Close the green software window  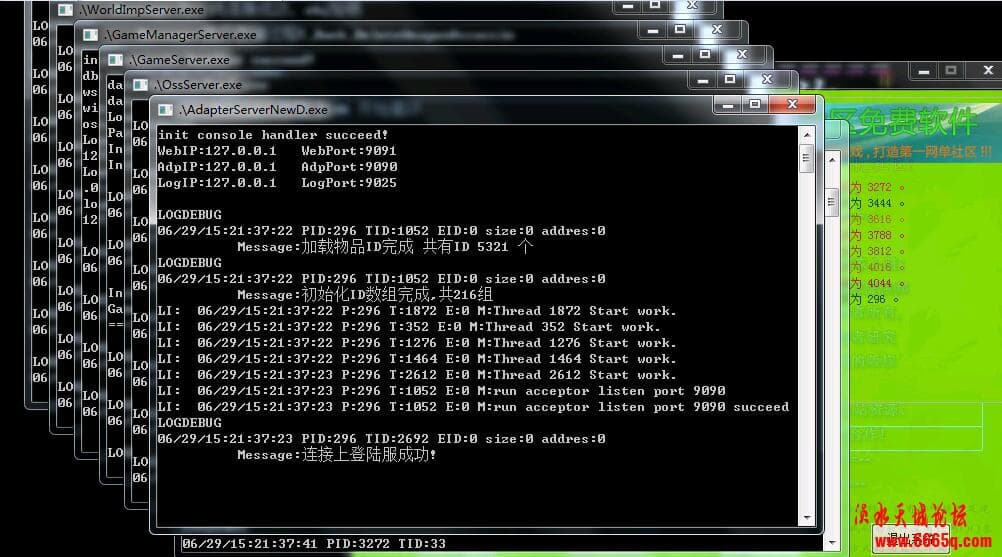click(988, 71)
